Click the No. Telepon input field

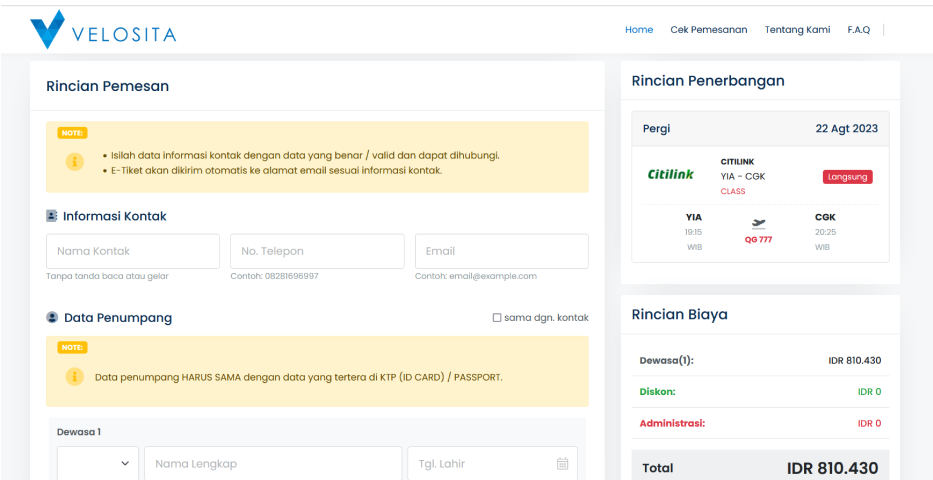[x=317, y=252]
